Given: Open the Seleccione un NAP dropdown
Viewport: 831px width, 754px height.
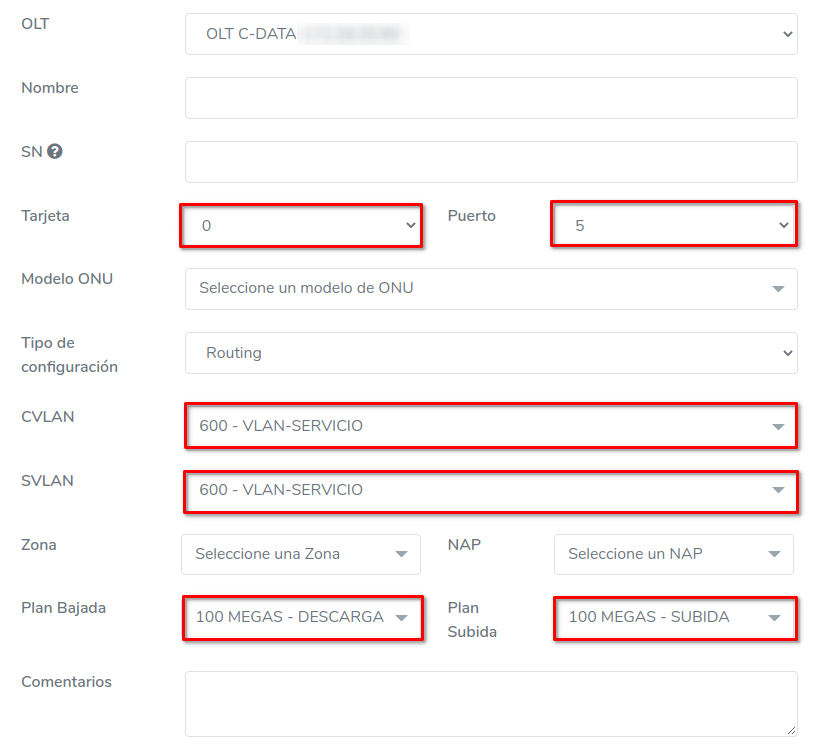Looking at the screenshot, I should (673, 554).
